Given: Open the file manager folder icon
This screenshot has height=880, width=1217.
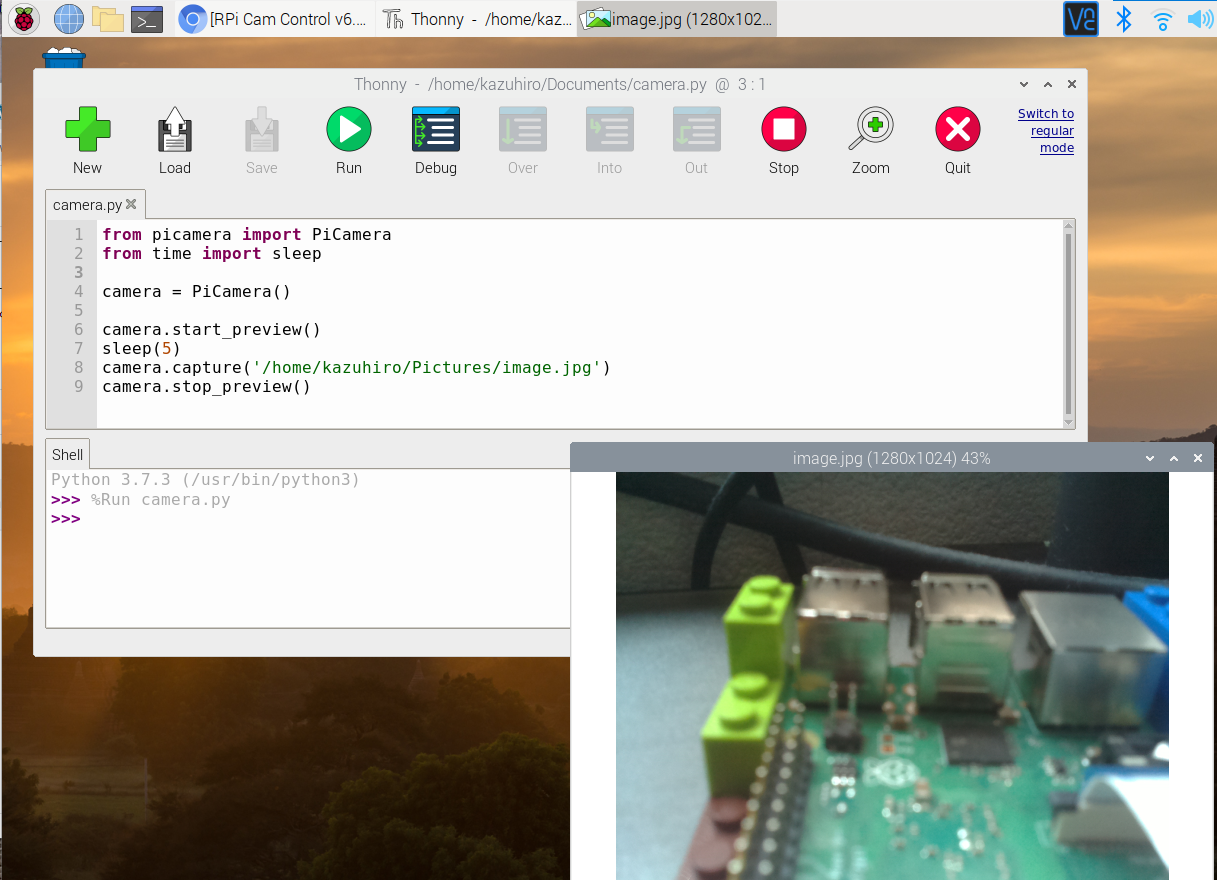Looking at the screenshot, I should [107, 18].
